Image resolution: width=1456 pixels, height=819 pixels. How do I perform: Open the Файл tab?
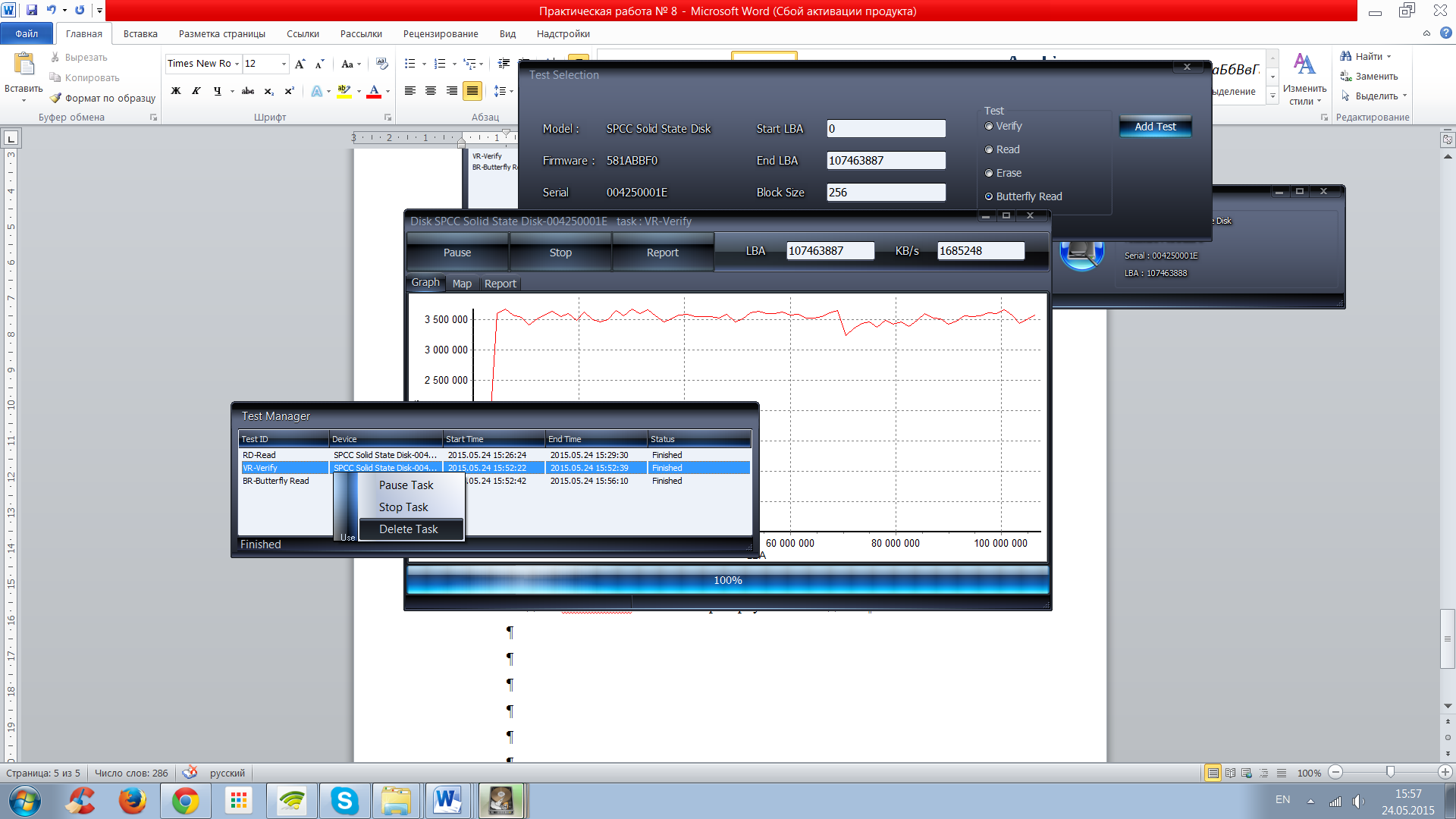pyautogui.click(x=27, y=33)
